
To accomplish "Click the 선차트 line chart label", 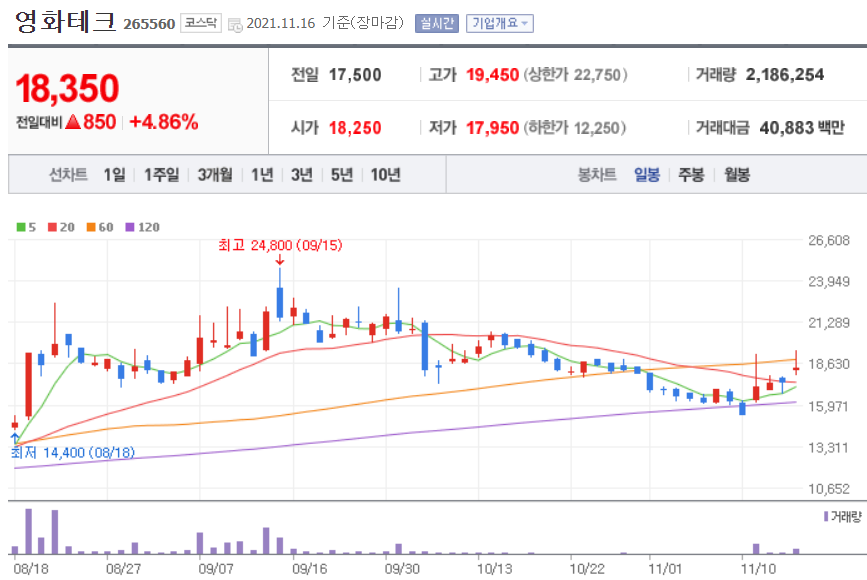I will pos(68,175).
